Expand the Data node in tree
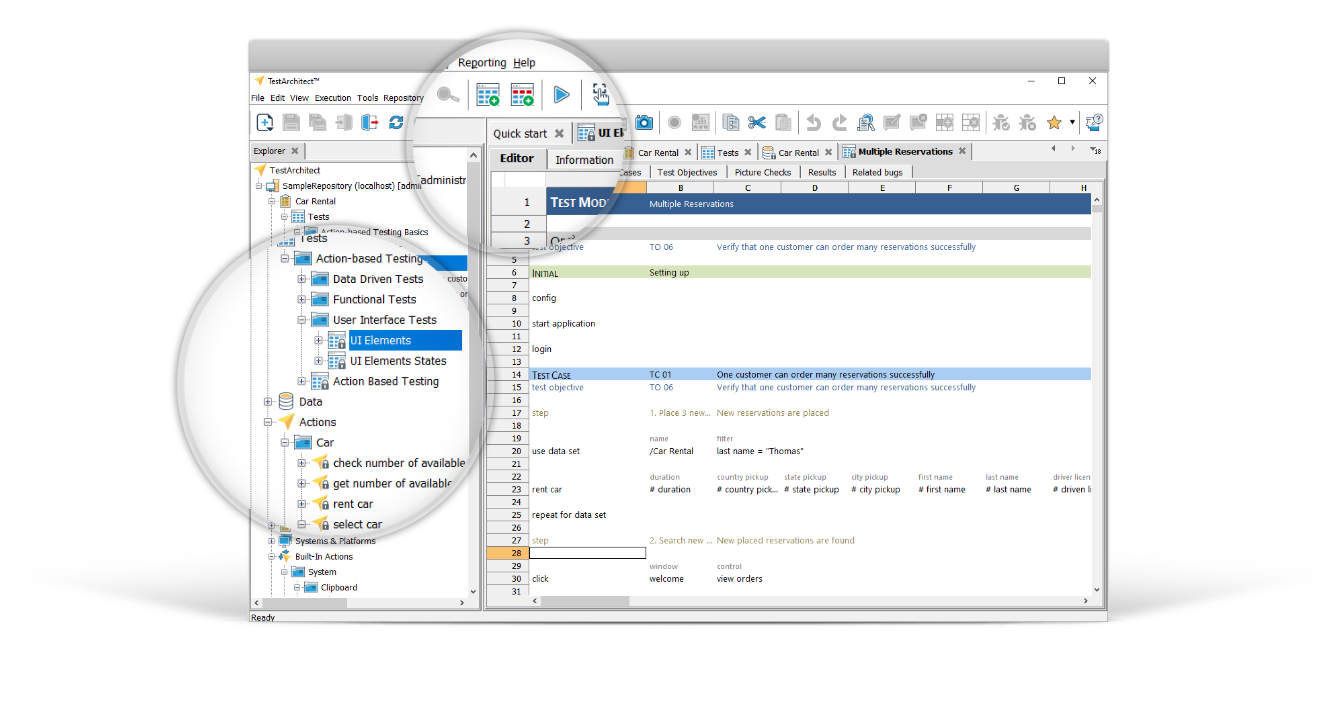 pyautogui.click(x=268, y=402)
